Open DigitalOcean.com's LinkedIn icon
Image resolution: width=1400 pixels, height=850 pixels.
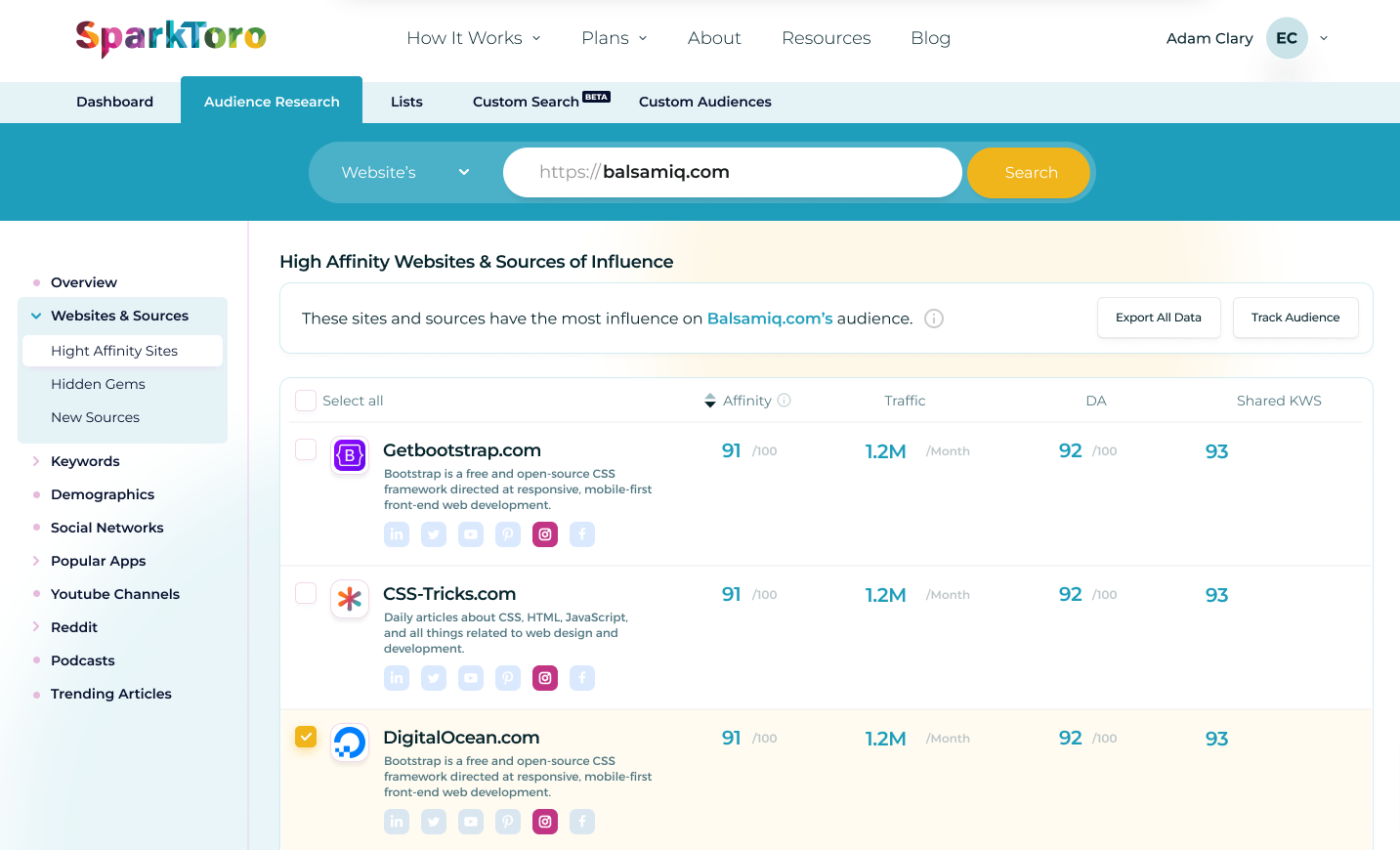(x=397, y=822)
